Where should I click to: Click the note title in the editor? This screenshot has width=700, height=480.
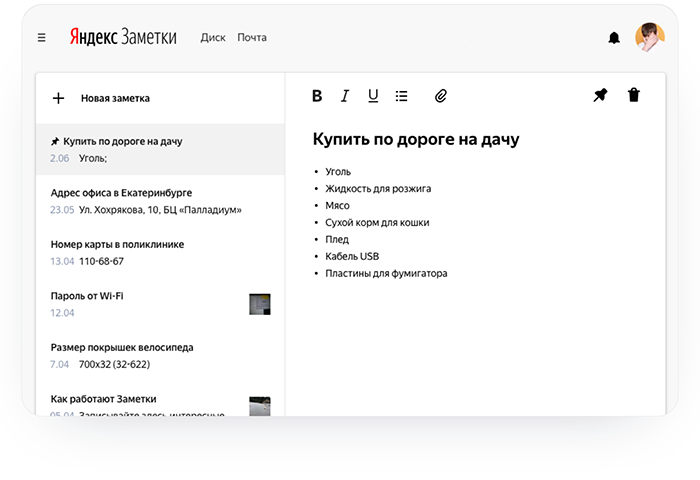pos(416,139)
